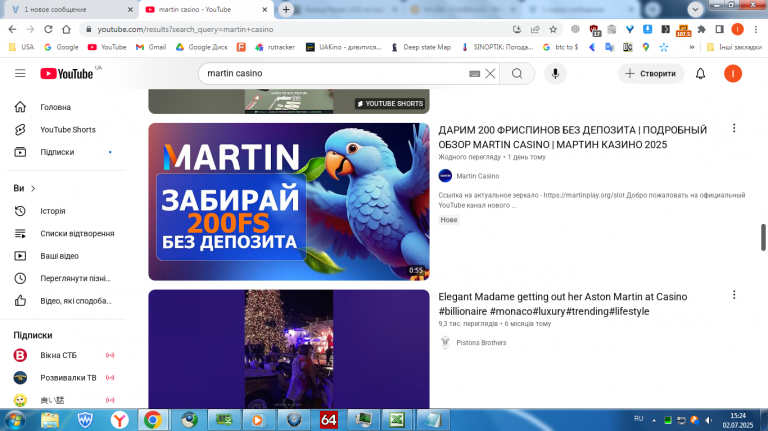
Task: Switch to the '1 новое сообщение' tab
Action: click(67, 9)
